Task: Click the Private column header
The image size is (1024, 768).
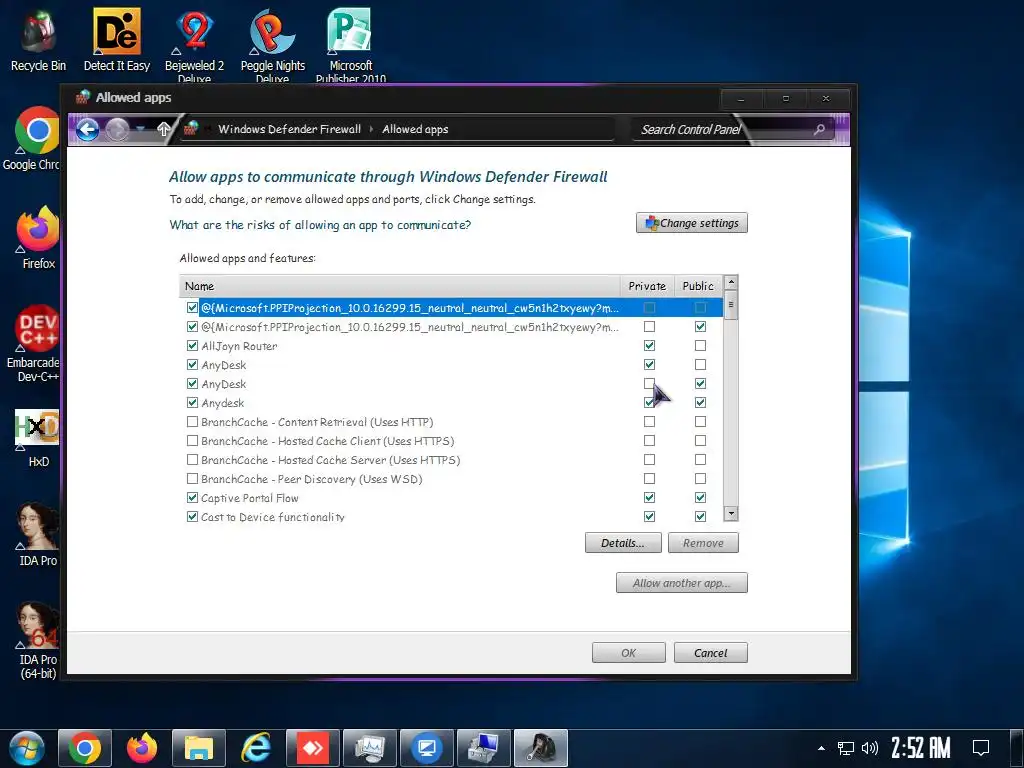Action: pos(647,286)
